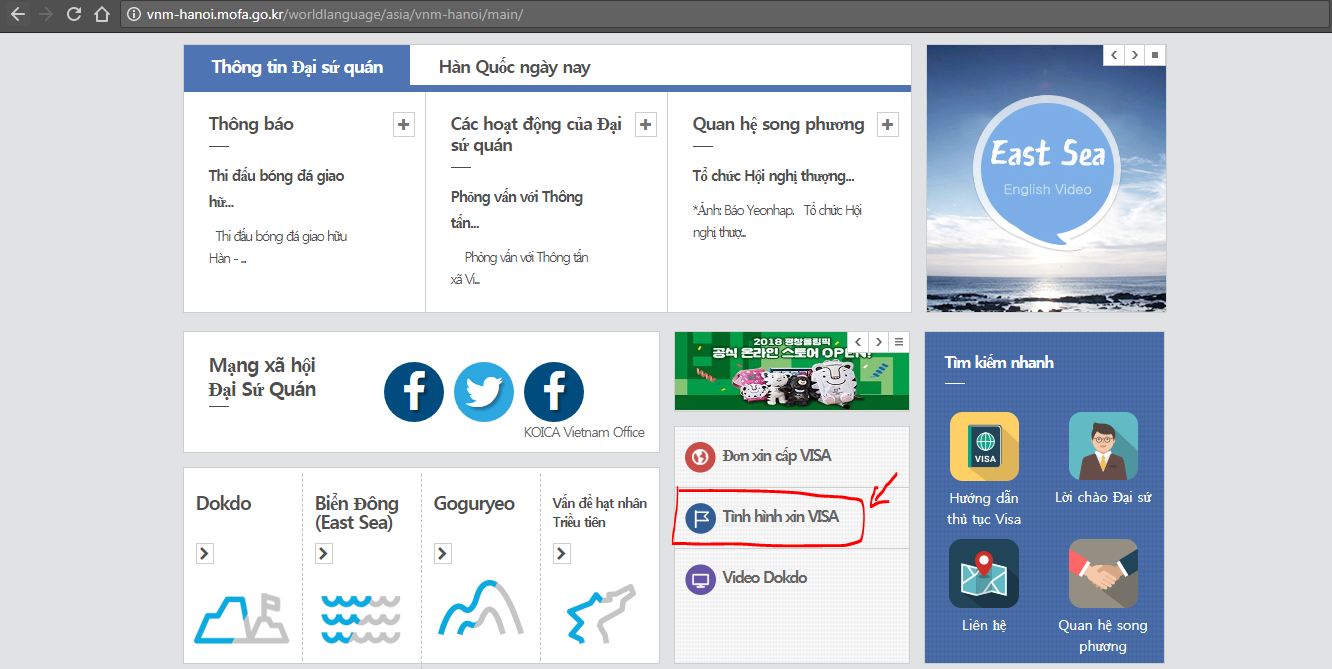The width and height of the screenshot is (1332, 669).
Task: Open Tình hình xin VISA link
Action: pyautogui.click(x=780, y=517)
